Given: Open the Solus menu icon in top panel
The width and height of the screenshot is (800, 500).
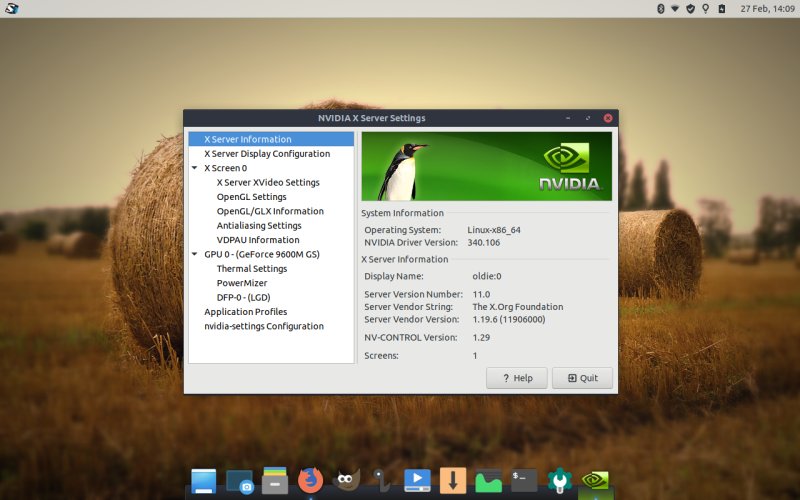Looking at the screenshot, I should pos(11,8).
